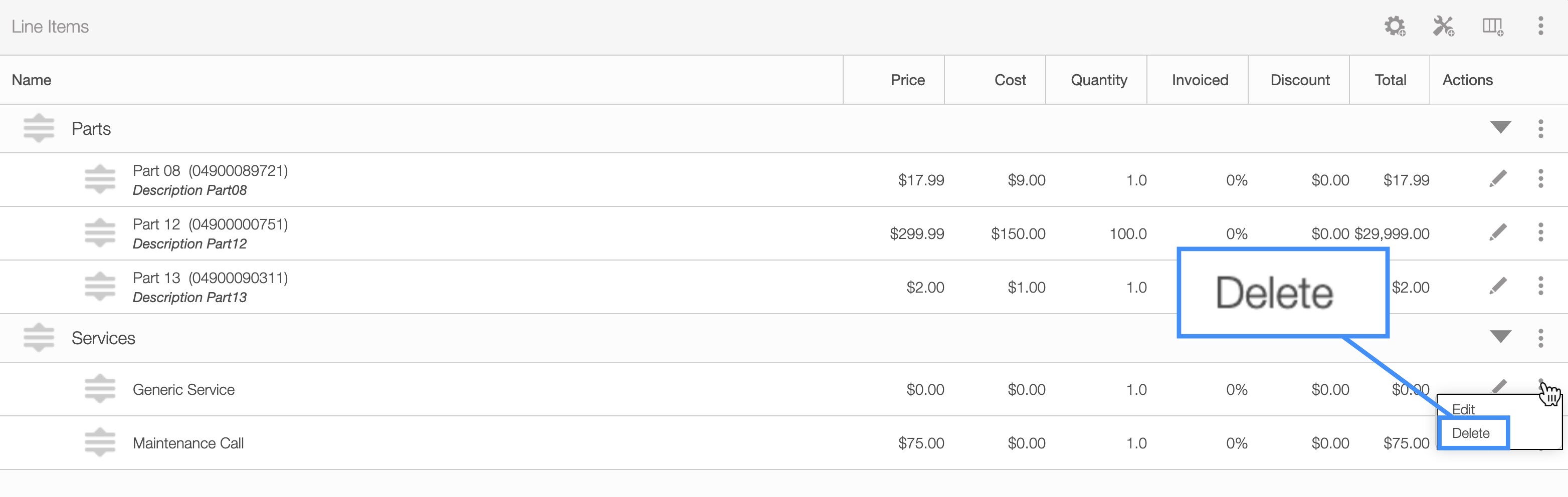The height and width of the screenshot is (497, 1568).
Task: Click the add service tools icon
Action: pos(1443,26)
